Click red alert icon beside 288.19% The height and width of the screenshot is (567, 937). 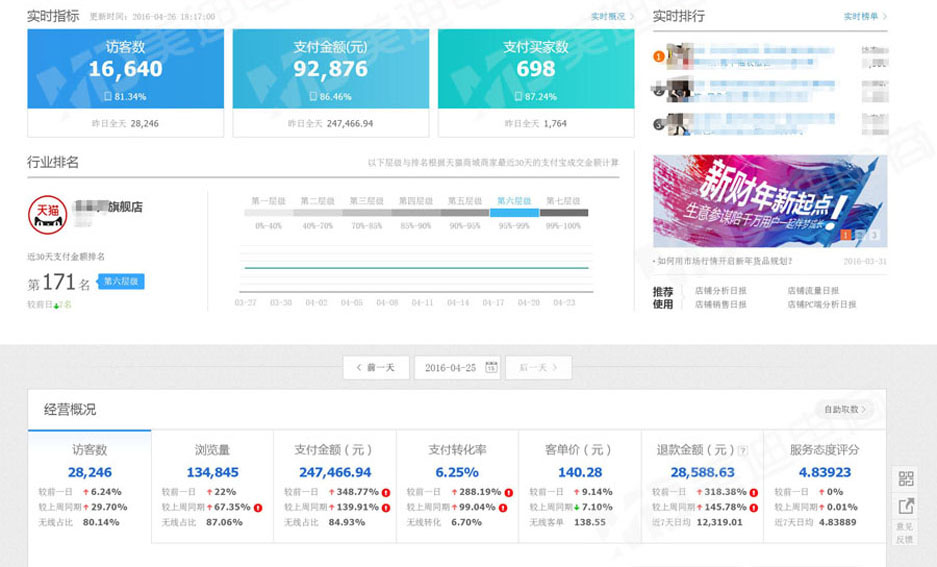pyautogui.click(x=509, y=492)
